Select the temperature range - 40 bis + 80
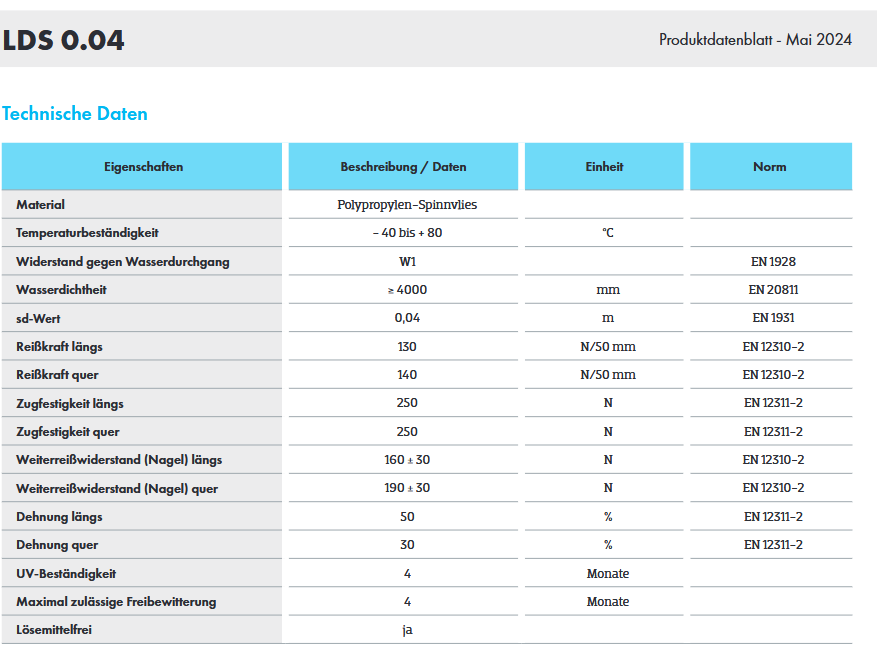The image size is (877, 652). (407, 233)
